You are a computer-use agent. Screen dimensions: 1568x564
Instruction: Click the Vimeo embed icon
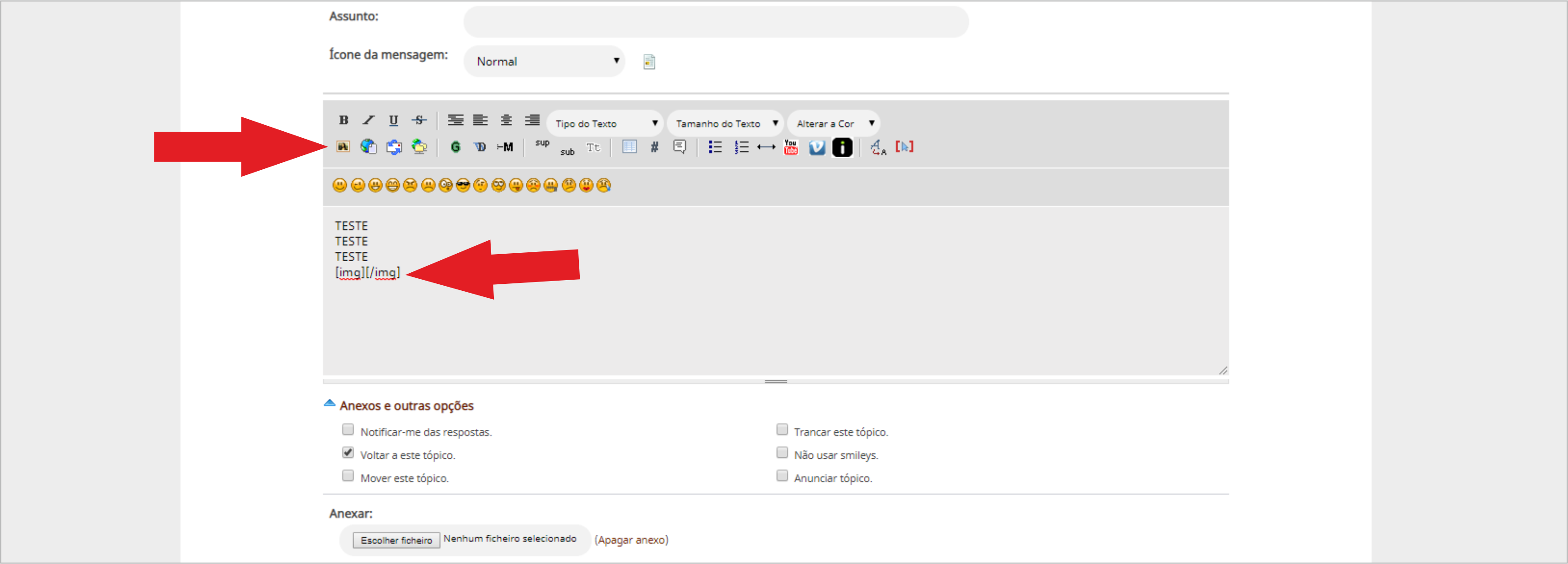click(816, 147)
